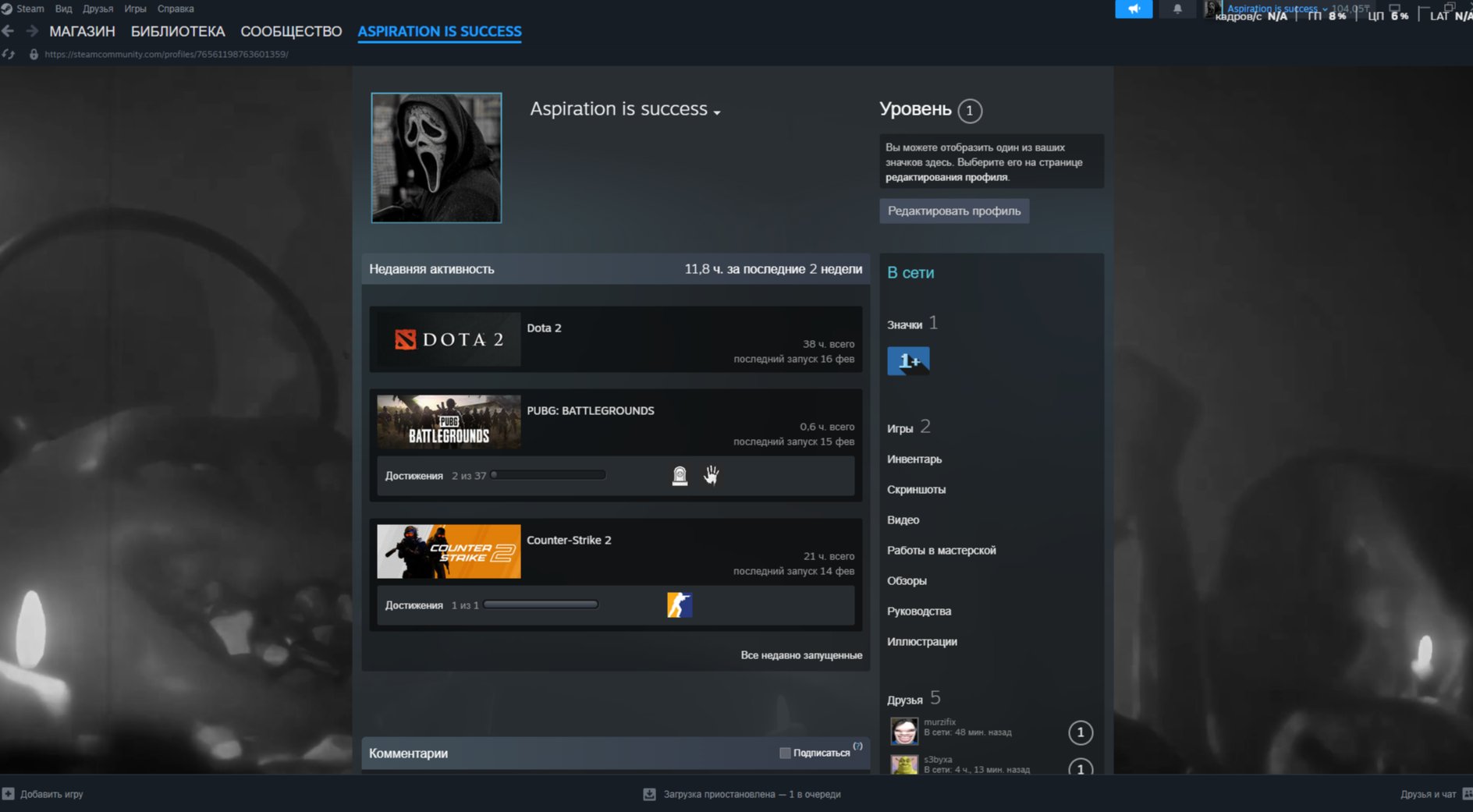Click the page reload icon
The height and width of the screenshot is (812, 1473).
coord(9,55)
